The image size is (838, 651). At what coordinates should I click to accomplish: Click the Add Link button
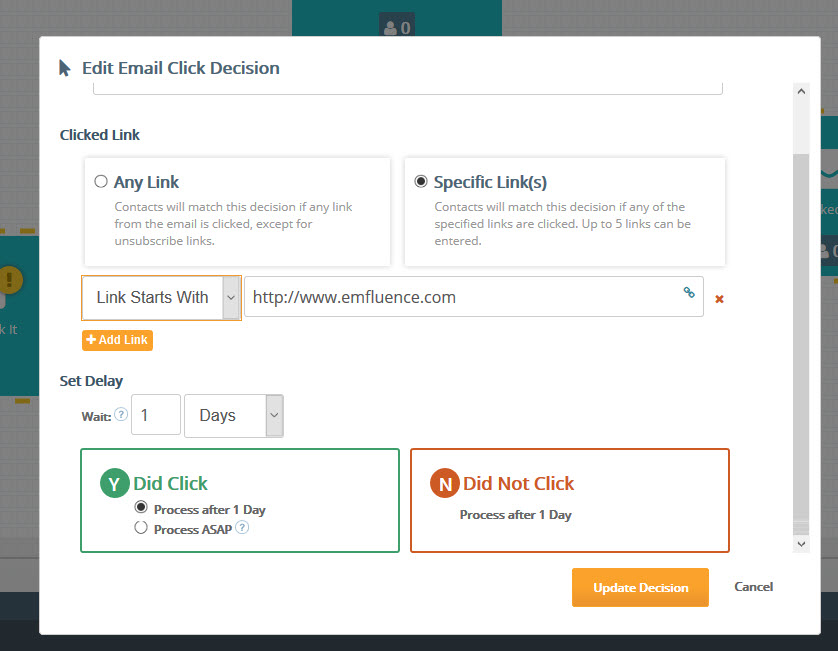(x=118, y=340)
